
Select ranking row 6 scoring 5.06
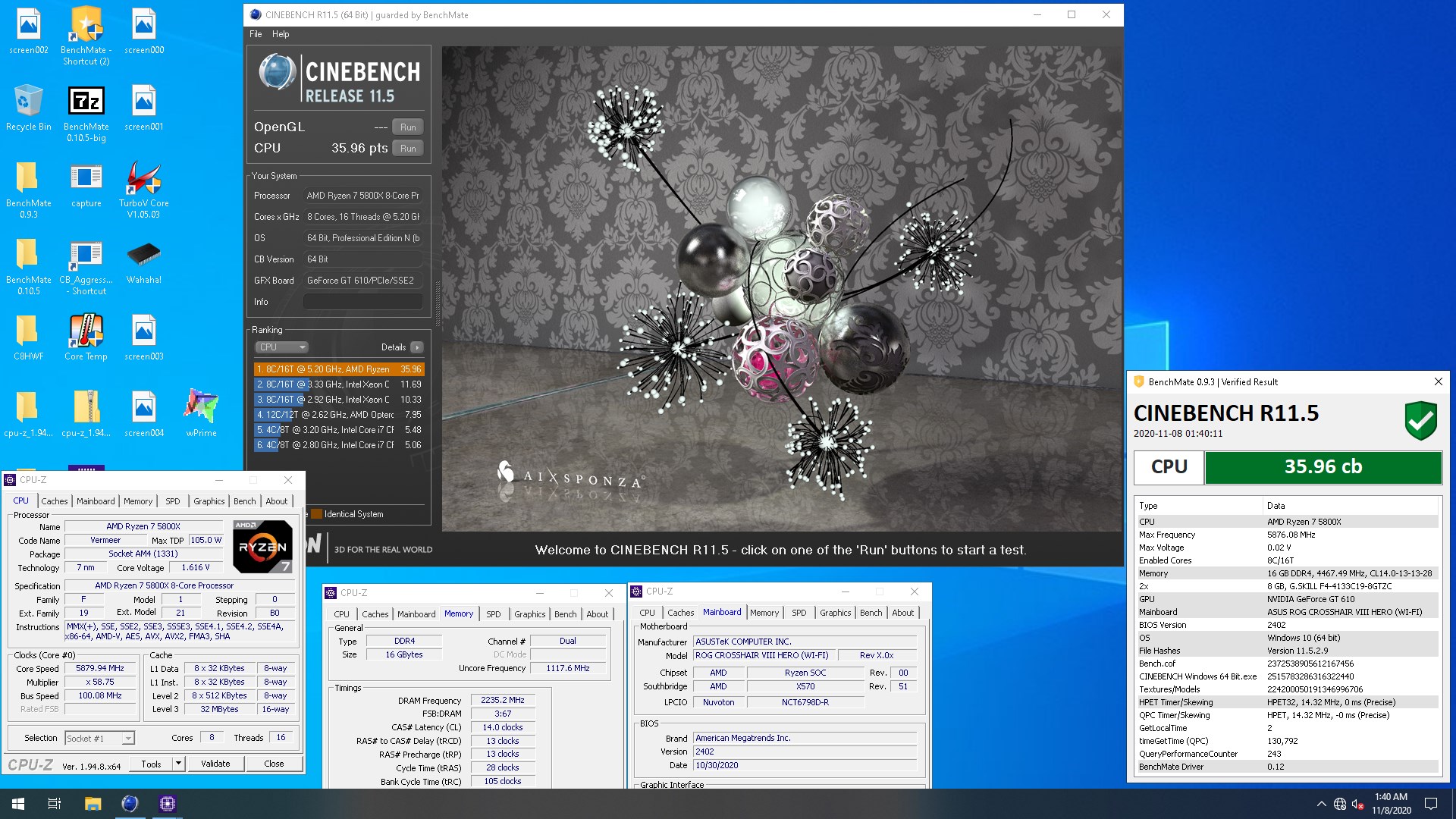coord(339,445)
